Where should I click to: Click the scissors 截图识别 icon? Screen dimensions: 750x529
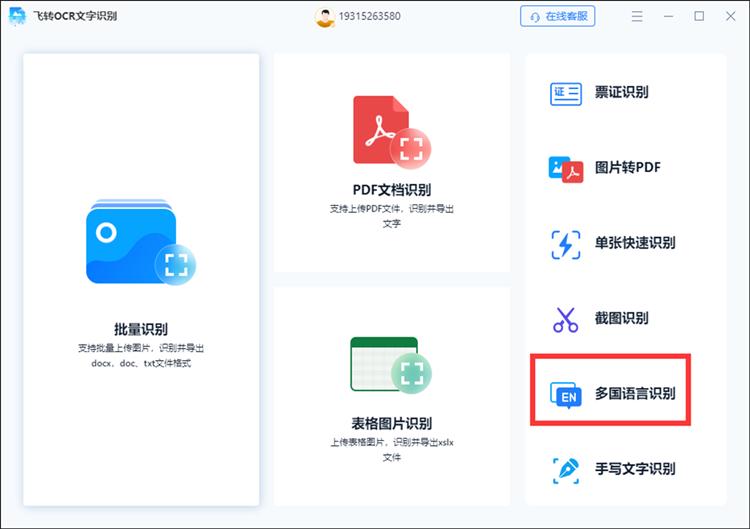565,320
